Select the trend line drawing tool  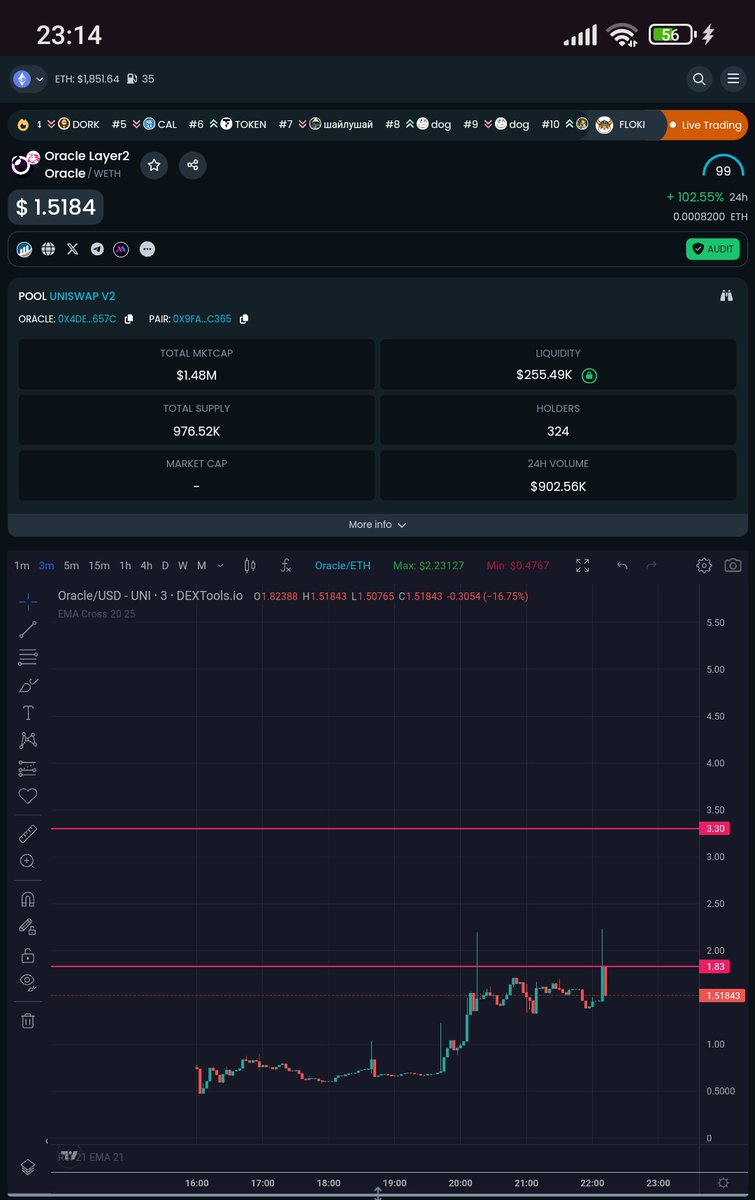[28, 629]
